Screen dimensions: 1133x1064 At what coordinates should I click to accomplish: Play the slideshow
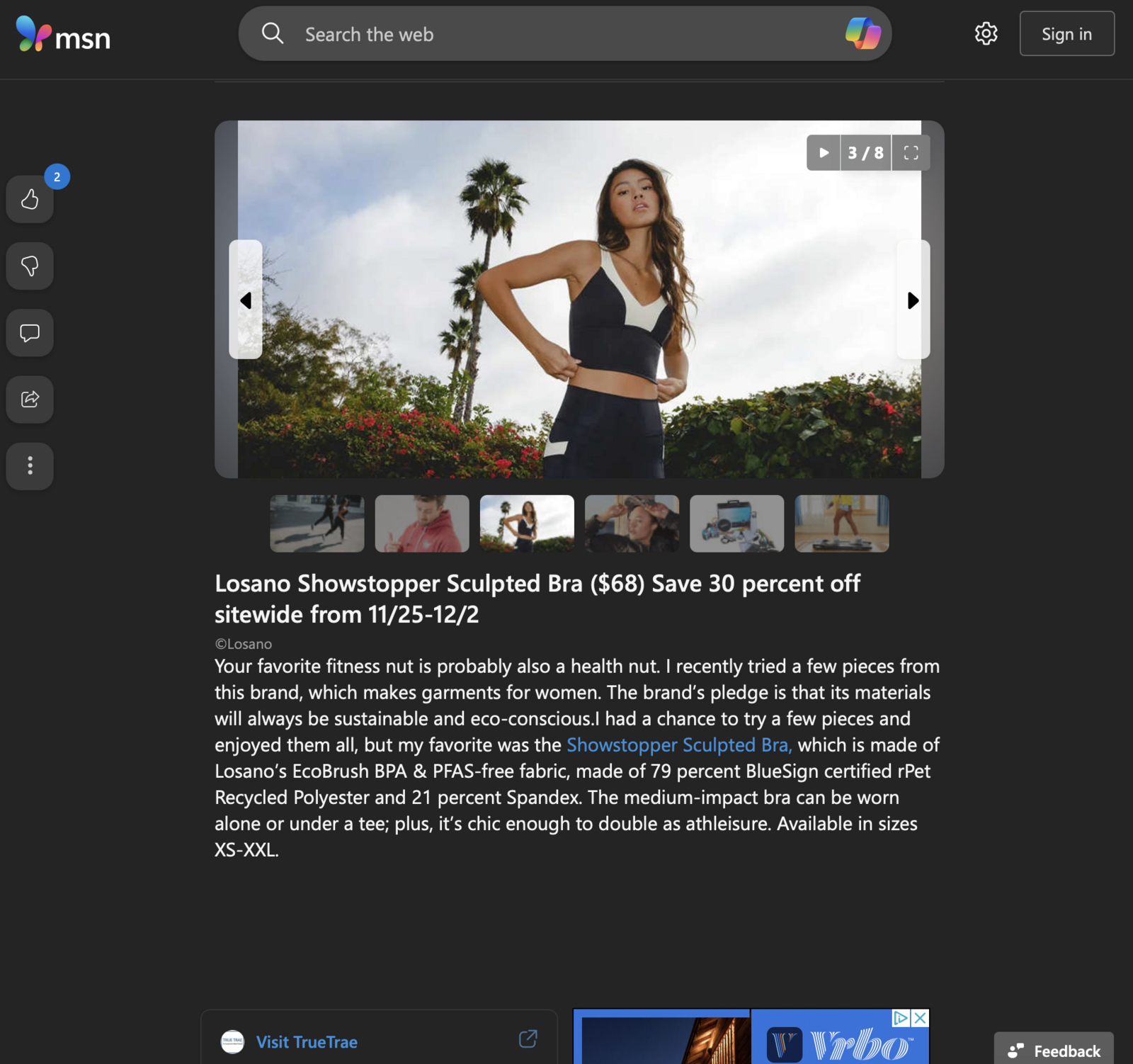(824, 152)
